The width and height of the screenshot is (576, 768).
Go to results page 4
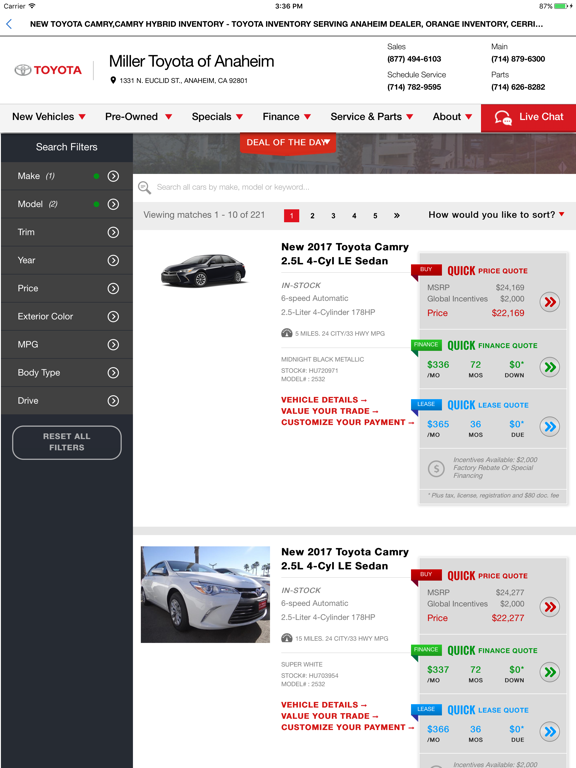tap(354, 216)
